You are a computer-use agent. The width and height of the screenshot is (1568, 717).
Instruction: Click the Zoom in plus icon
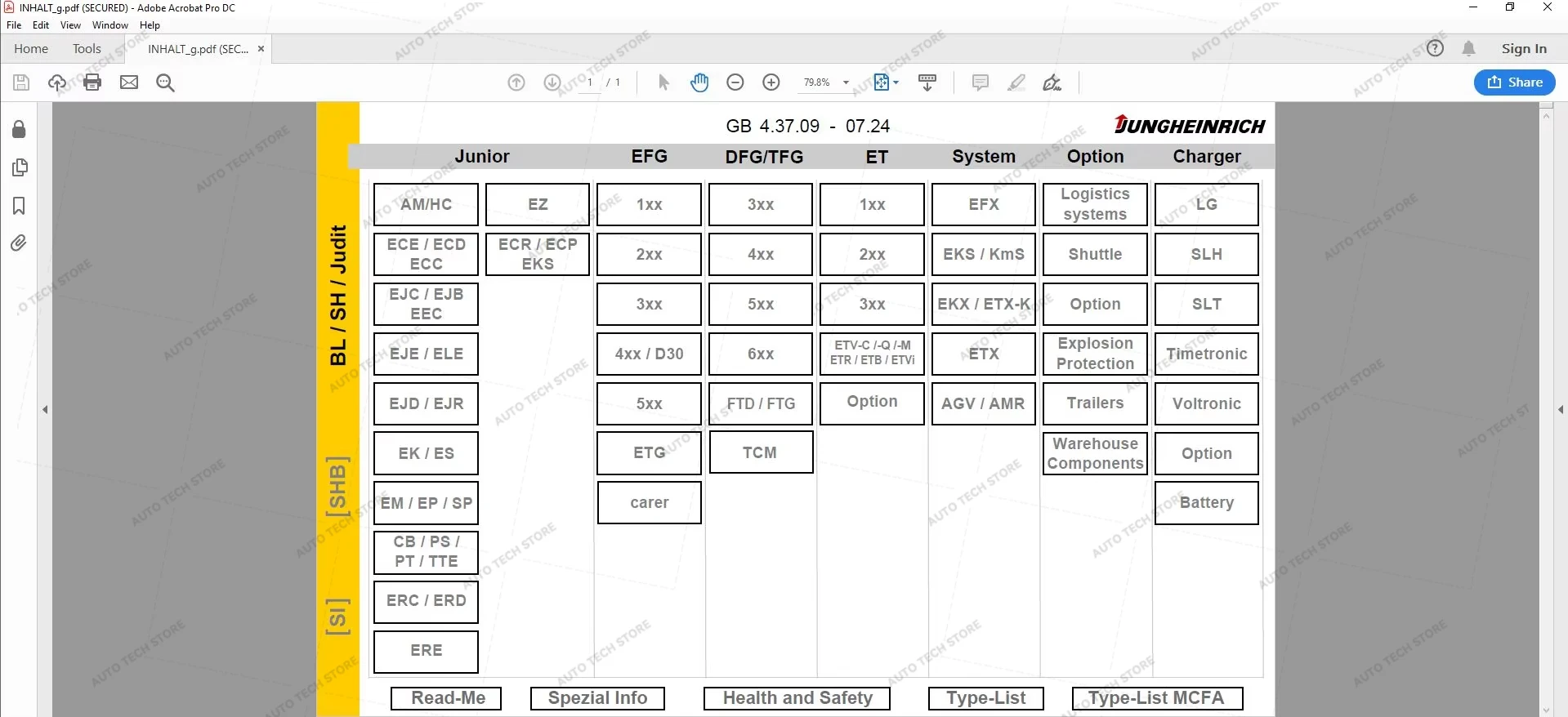click(x=771, y=82)
